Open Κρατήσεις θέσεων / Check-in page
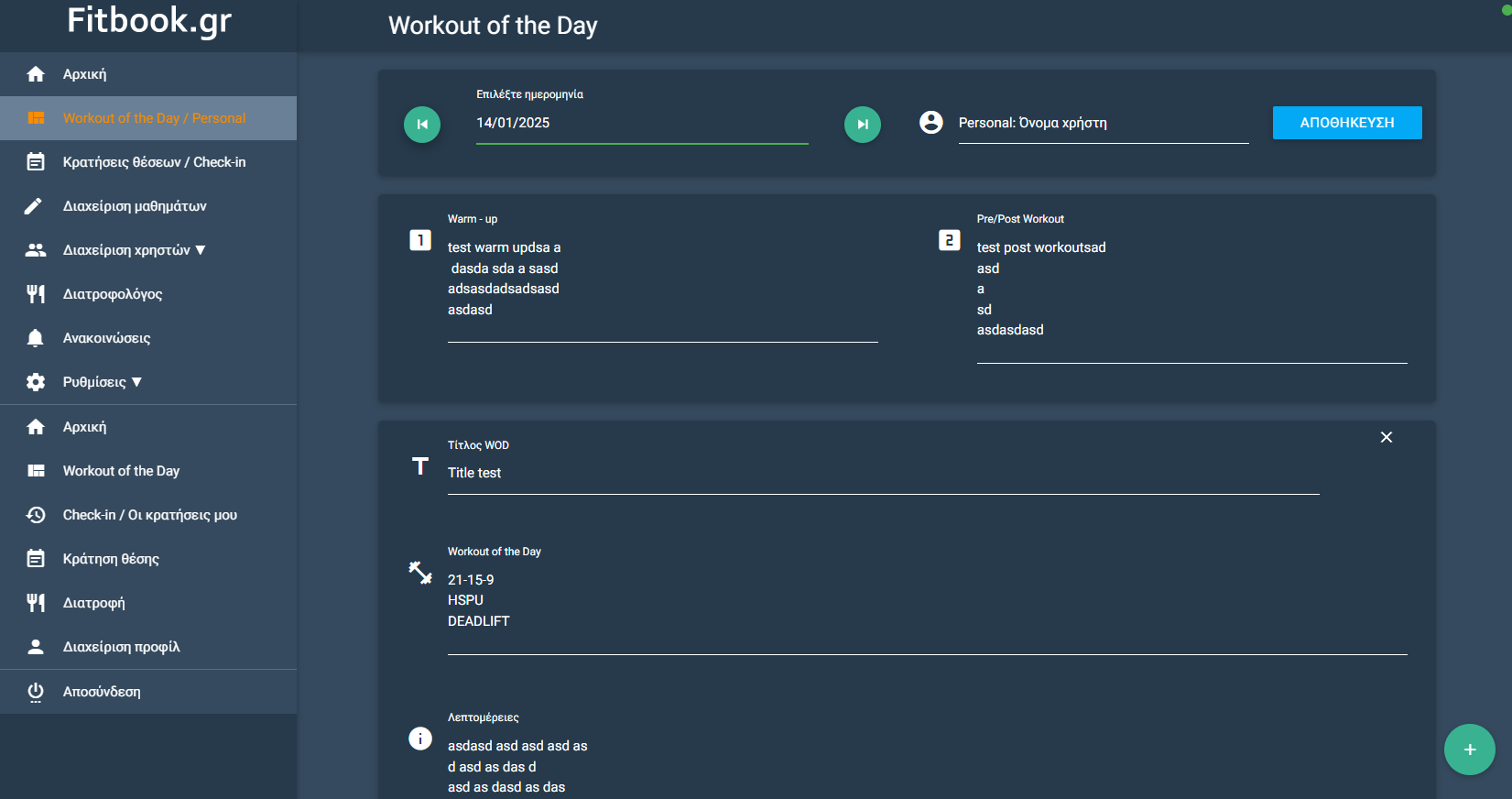The image size is (1512, 799). coord(154,162)
